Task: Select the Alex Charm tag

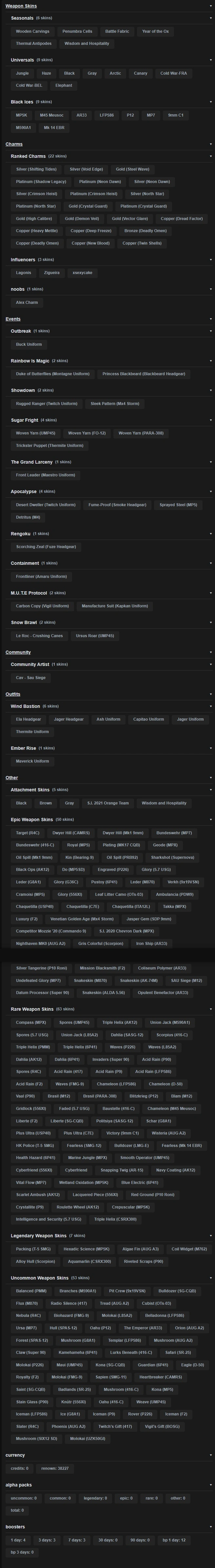Action: click(27, 303)
